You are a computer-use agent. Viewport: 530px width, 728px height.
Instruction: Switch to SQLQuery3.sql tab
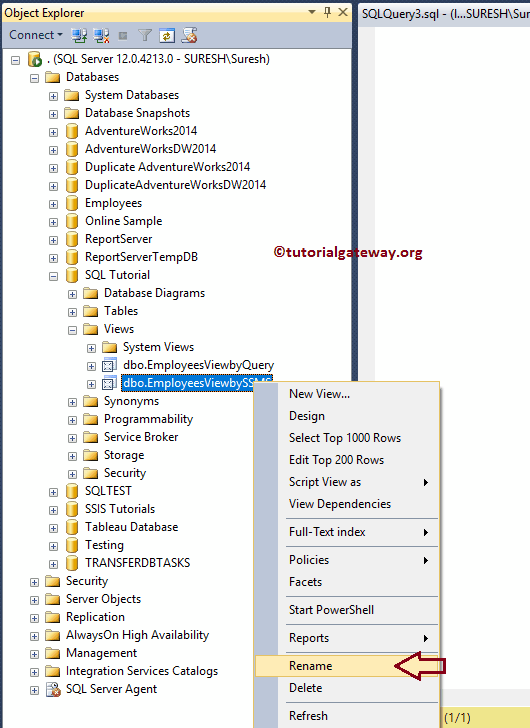(446, 13)
